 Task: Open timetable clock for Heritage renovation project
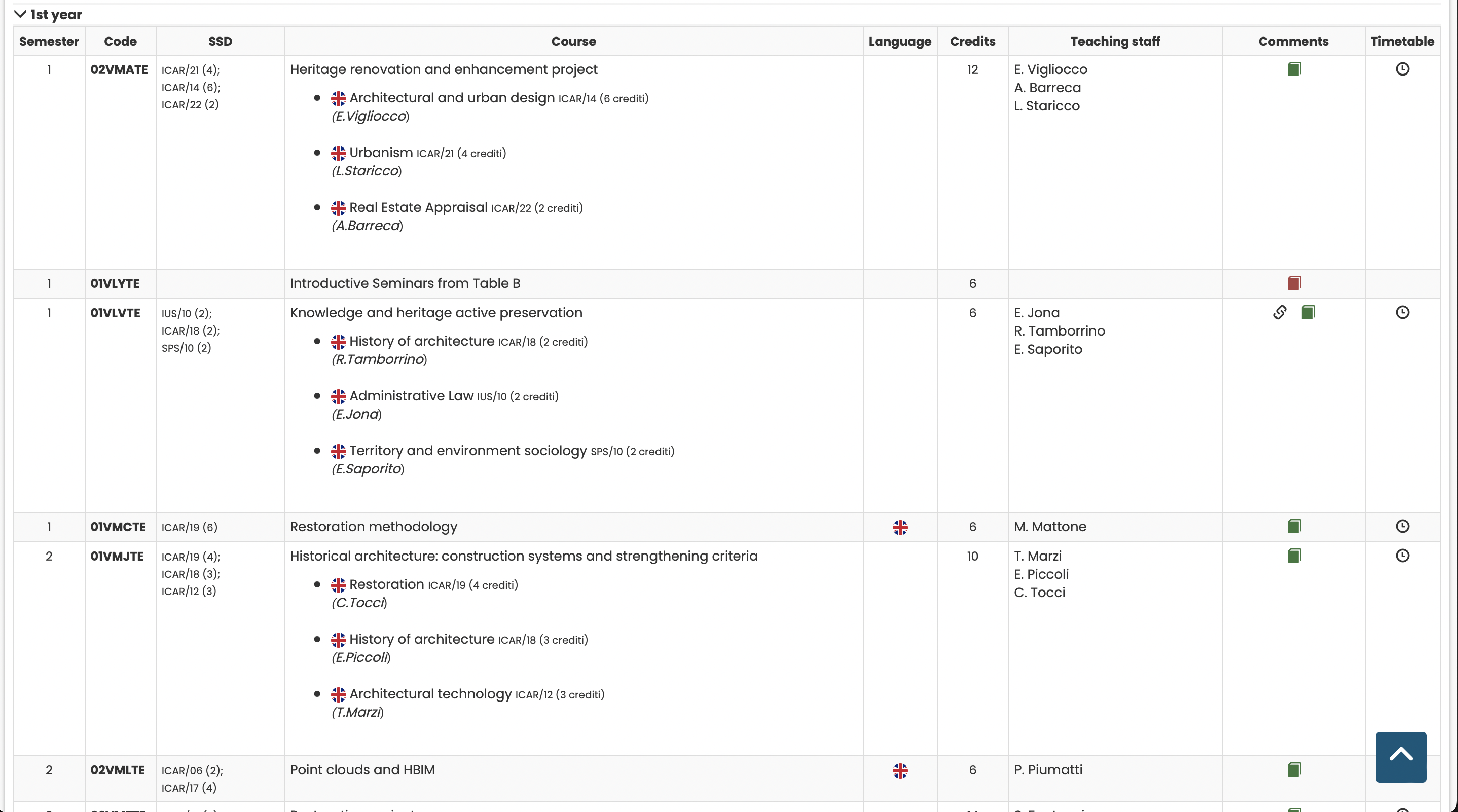(1402, 69)
